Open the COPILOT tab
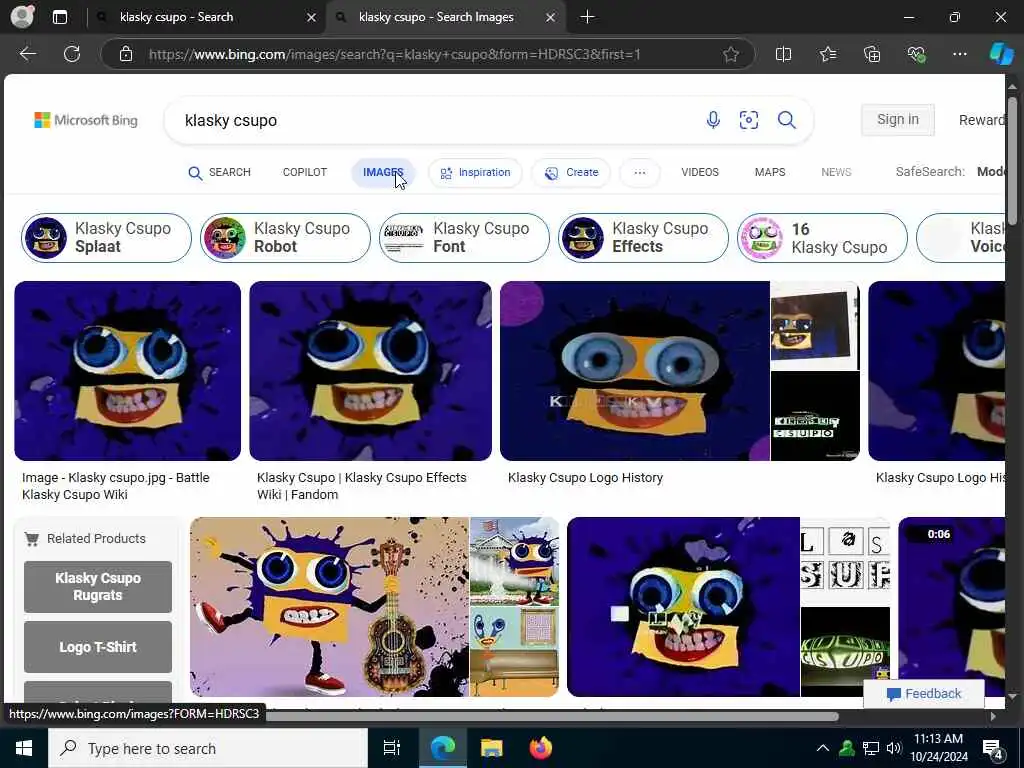Viewport: 1024px width, 768px height. [304, 172]
